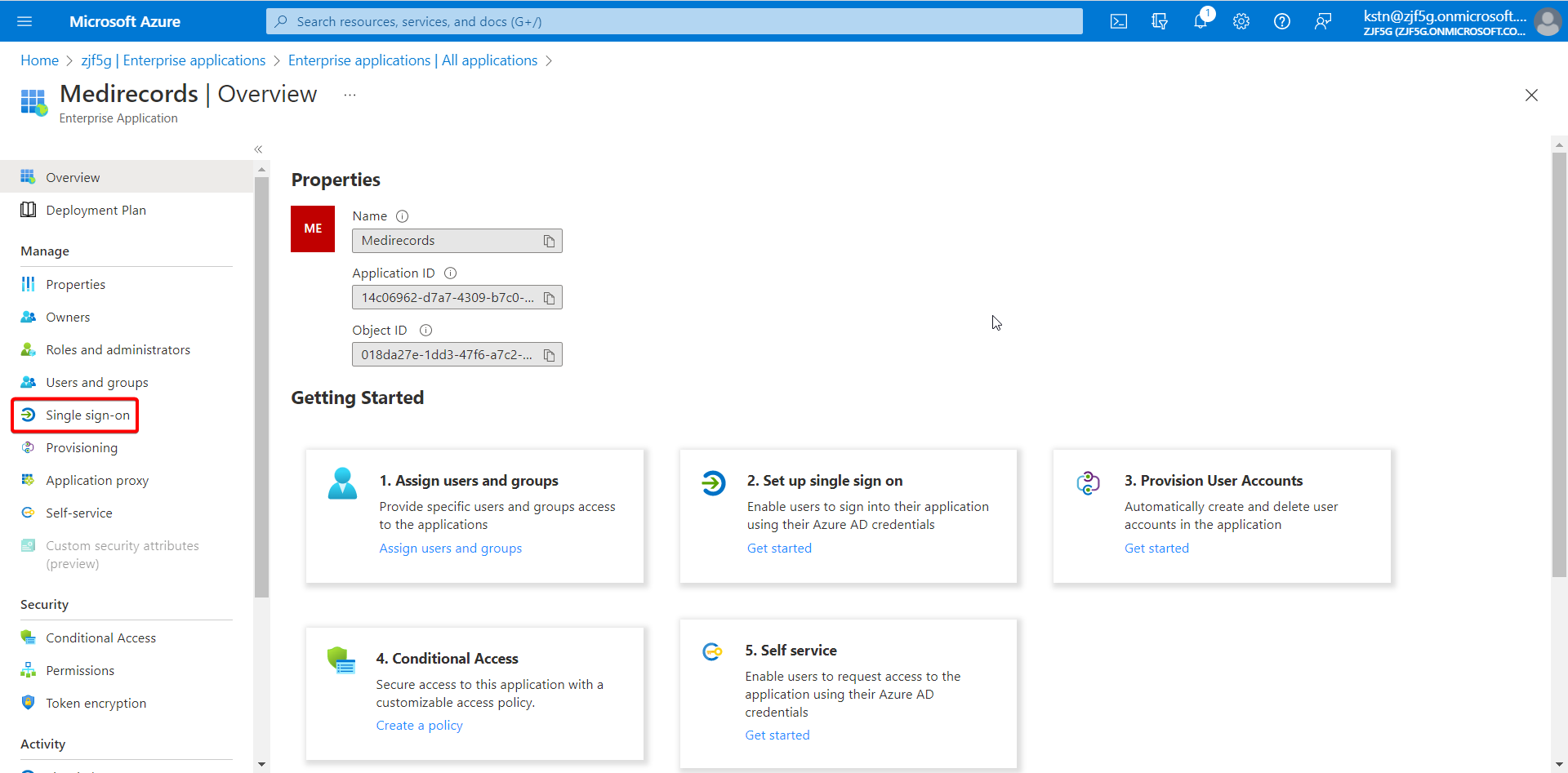Show the info tooltip next to Application ID
The image size is (1568, 773).
450,273
